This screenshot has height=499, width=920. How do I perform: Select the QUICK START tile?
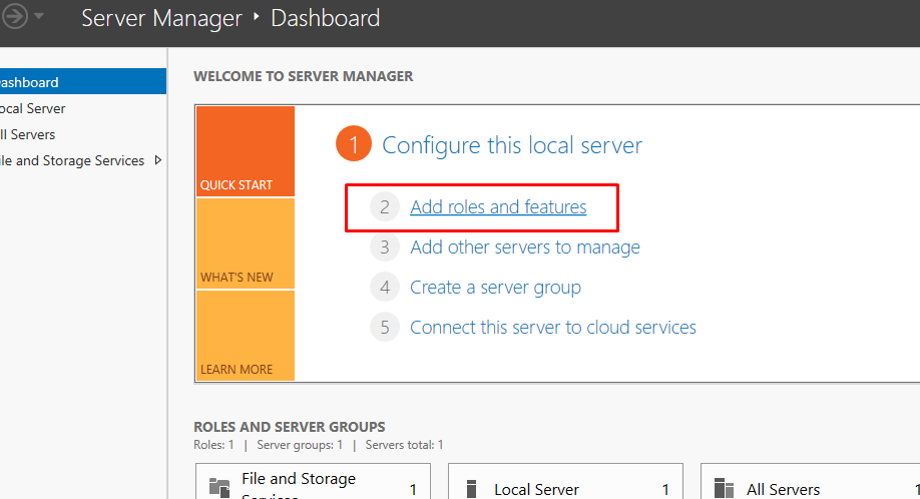click(x=245, y=152)
